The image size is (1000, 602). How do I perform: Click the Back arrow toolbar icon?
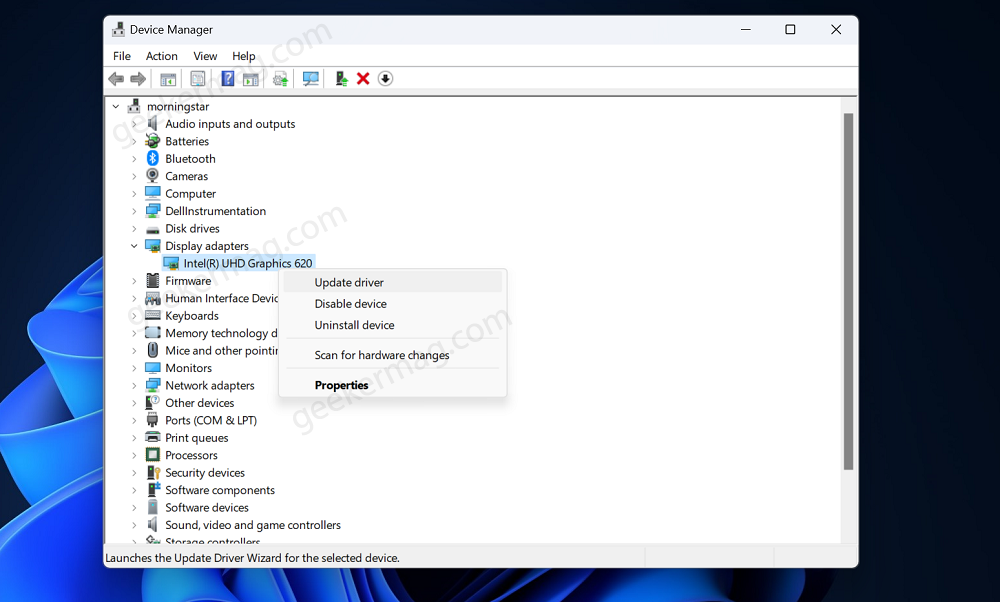pyautogui.click(x=116, y=79)
